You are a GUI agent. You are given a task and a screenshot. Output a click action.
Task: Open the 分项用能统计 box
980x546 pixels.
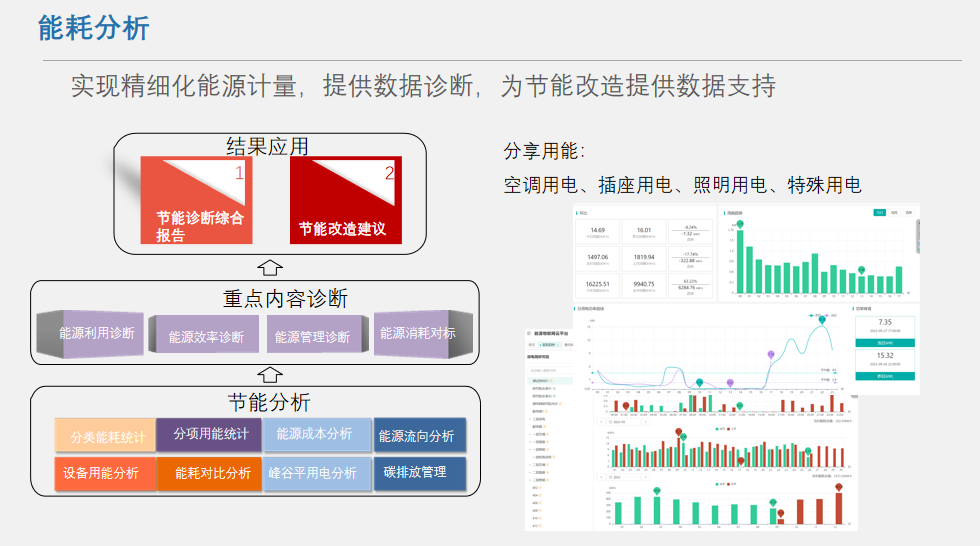pyautogui.click(x=210, y=434)
